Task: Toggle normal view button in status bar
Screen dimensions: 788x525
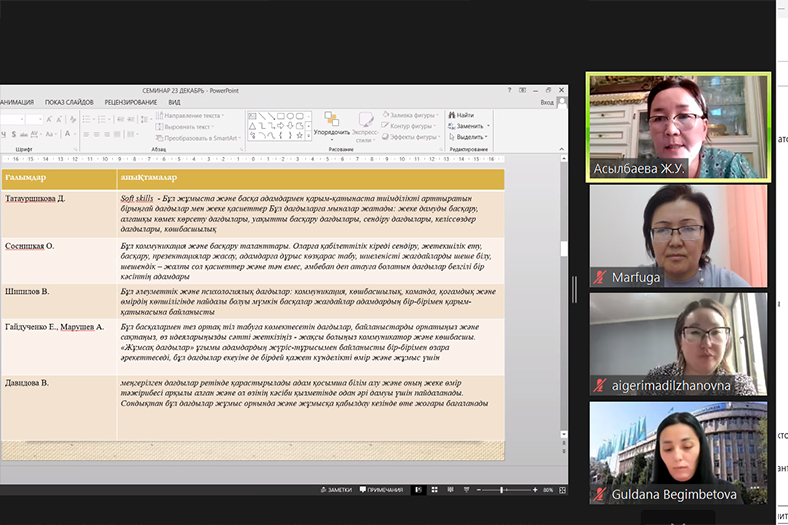Action: [x=421, y=489]
